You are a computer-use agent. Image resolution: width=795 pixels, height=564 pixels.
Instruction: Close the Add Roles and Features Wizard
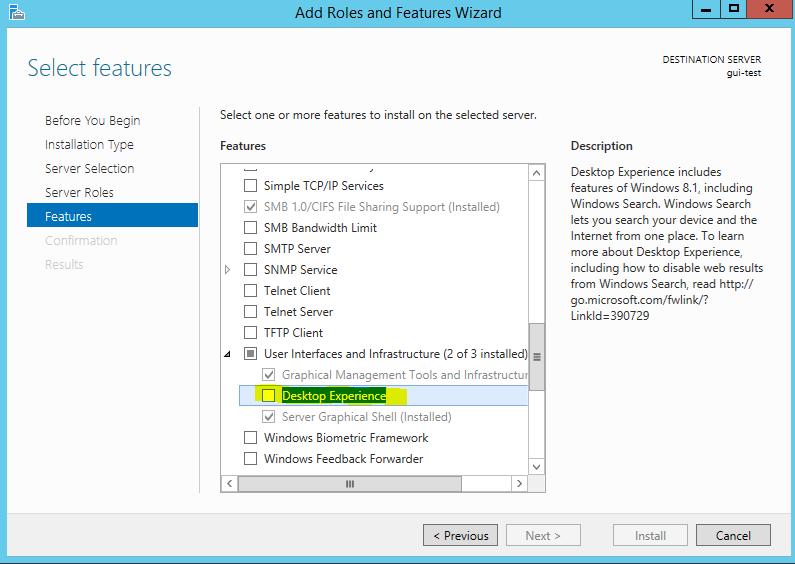point(769,9)
